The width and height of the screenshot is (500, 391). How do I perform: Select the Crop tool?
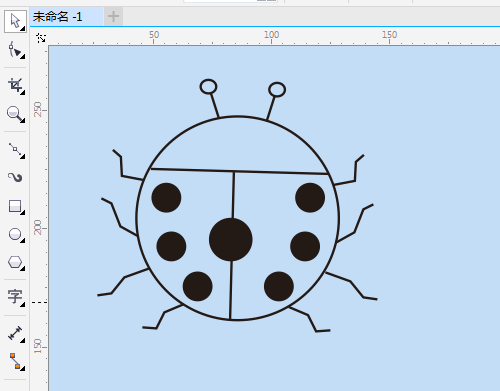click(x=15, y=85)
